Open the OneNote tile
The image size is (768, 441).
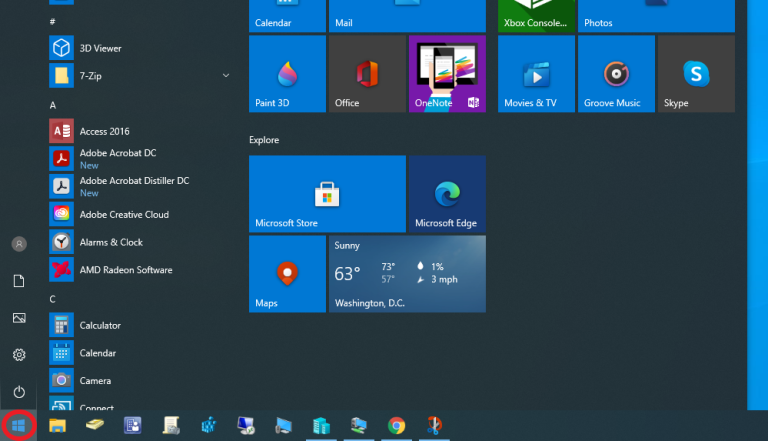(x=447, y=74)
